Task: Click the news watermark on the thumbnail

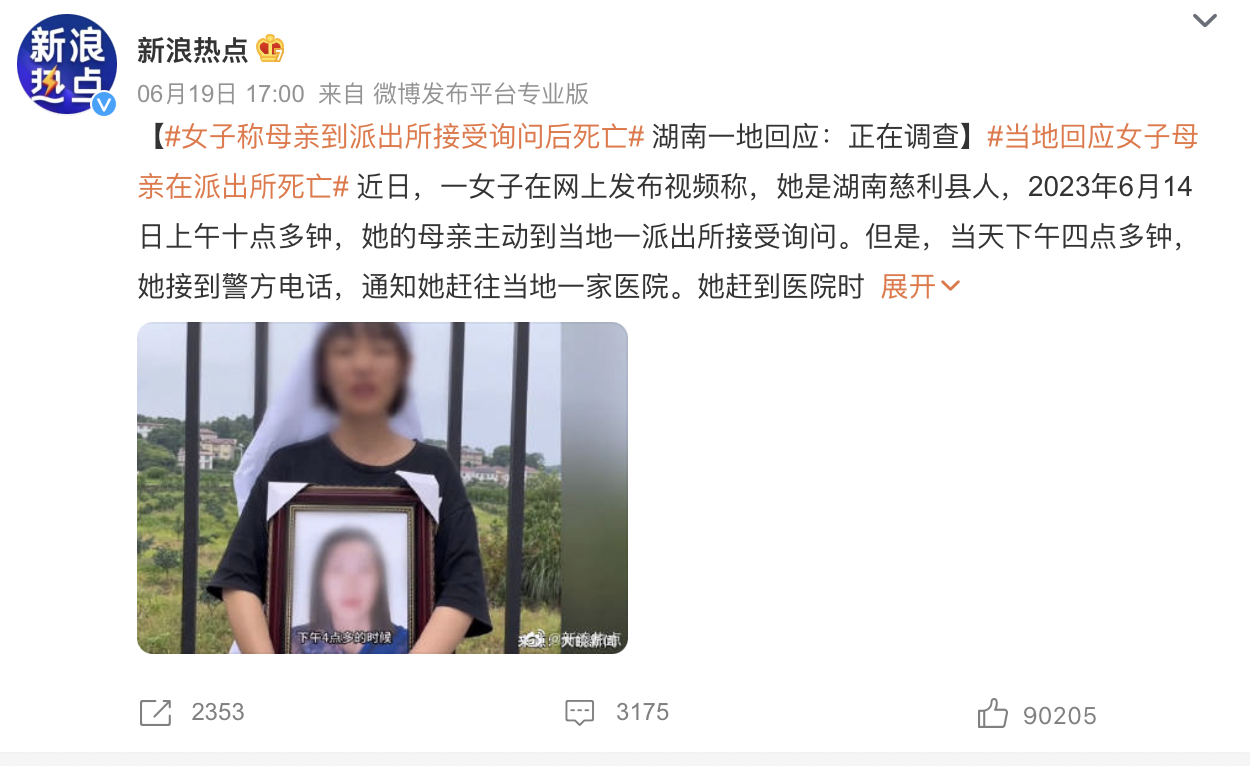Action: [x=569, y=639]
